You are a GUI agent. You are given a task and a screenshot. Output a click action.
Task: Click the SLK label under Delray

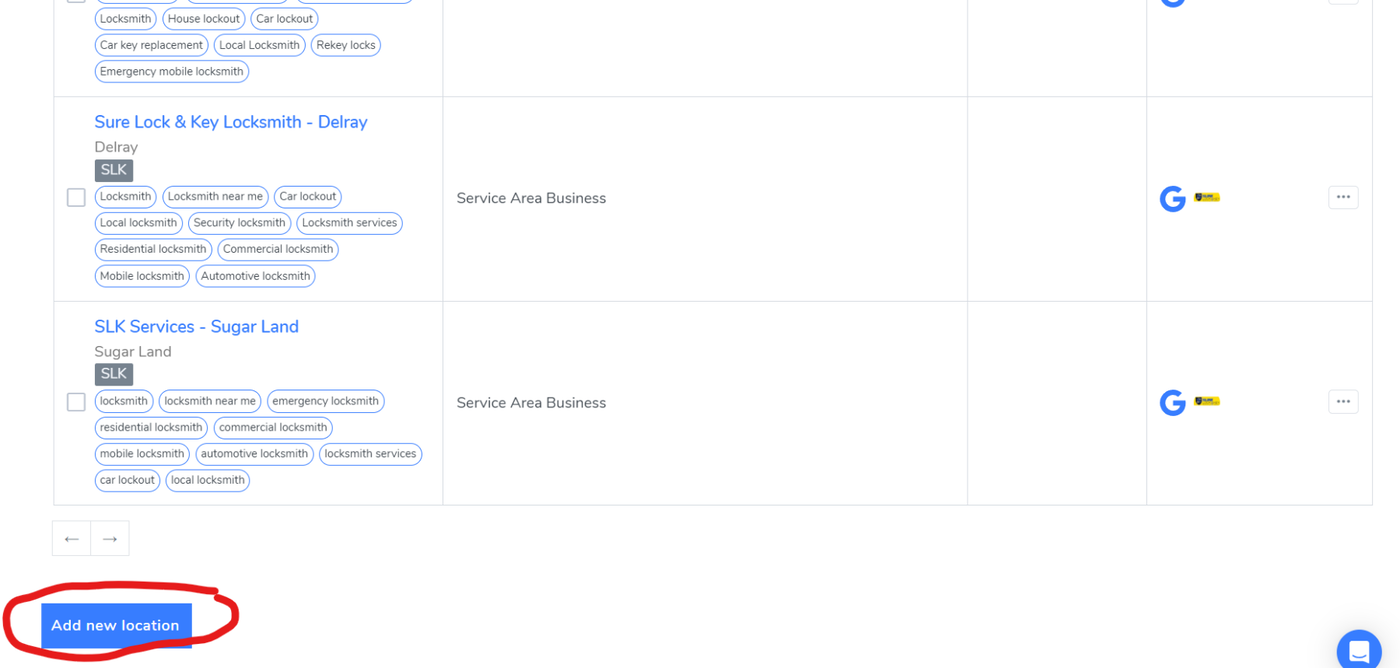[114, 170]
